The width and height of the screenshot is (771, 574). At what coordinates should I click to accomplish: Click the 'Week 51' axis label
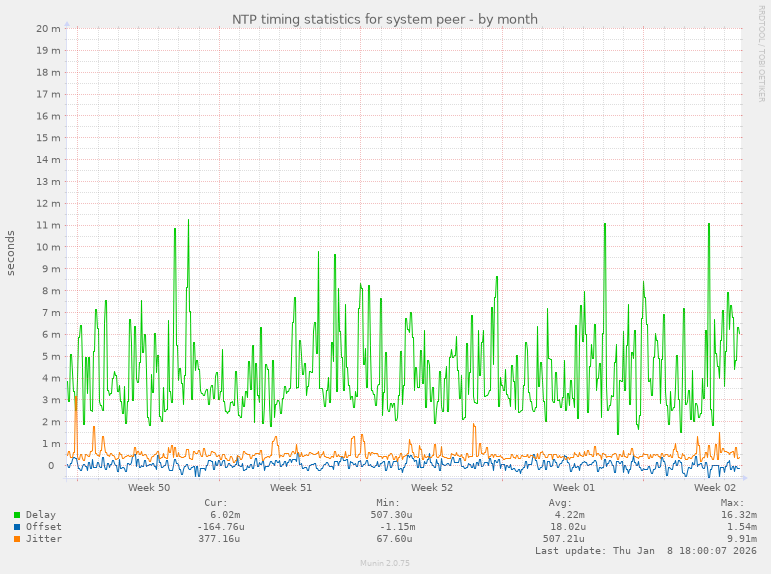click(291, 487)
